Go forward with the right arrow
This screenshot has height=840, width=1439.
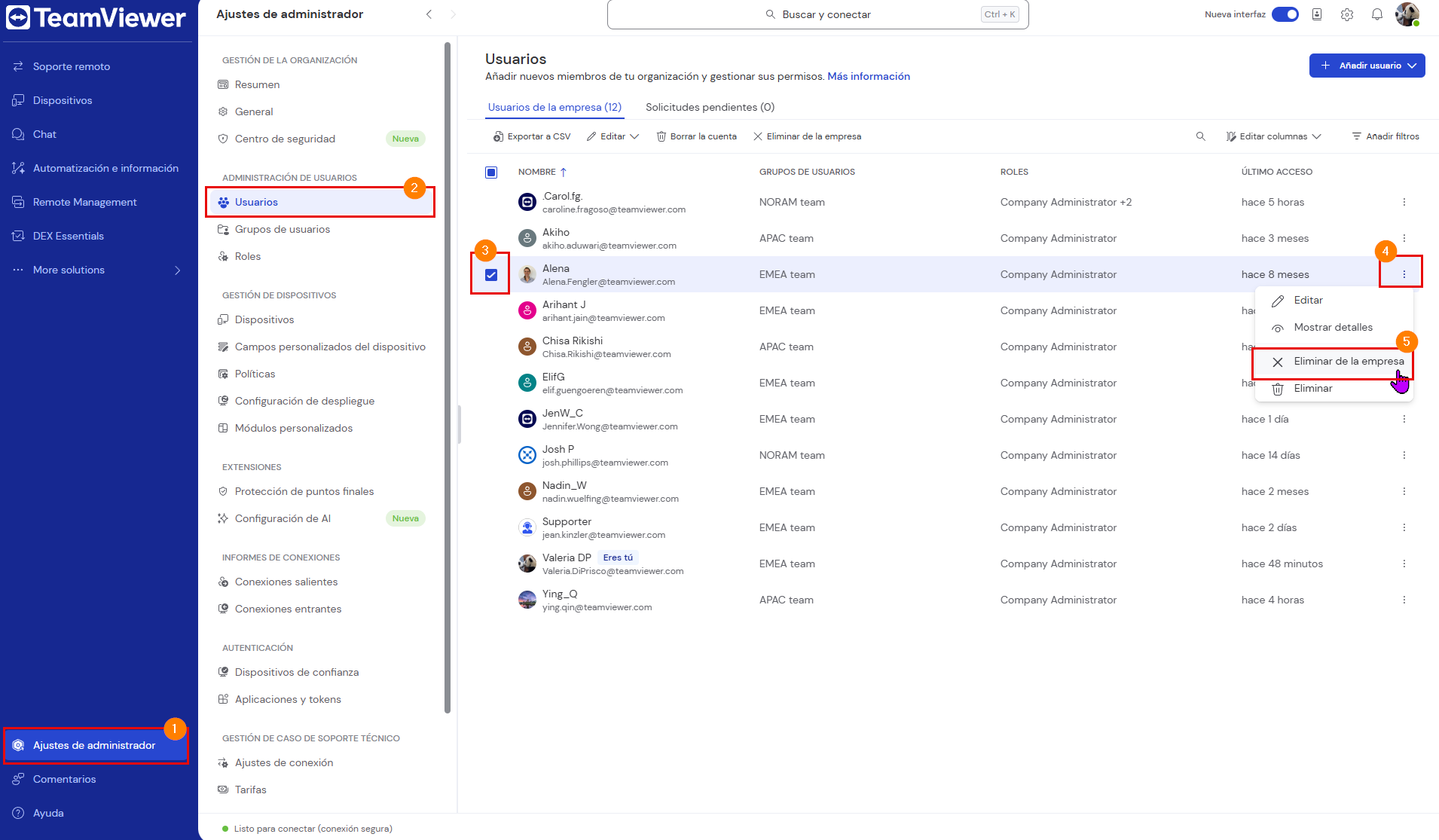453,14
